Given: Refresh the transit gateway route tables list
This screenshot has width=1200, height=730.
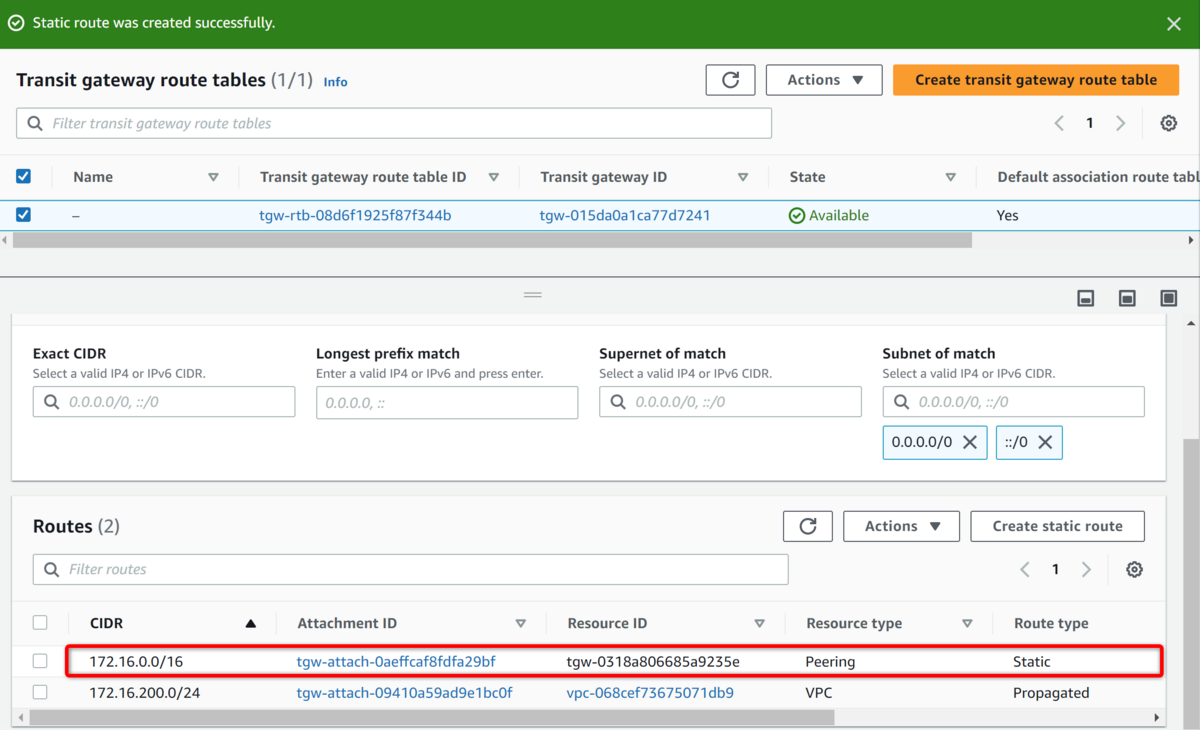Looking at the screenshot, I should 730,80.
